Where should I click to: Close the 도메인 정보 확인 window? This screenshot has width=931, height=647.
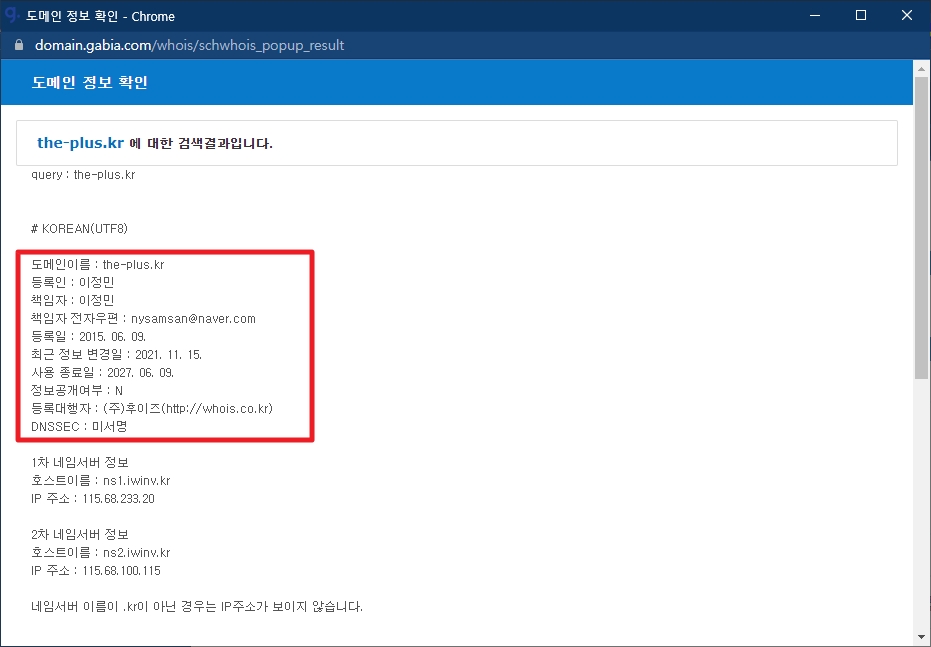[x=907, y=16]
